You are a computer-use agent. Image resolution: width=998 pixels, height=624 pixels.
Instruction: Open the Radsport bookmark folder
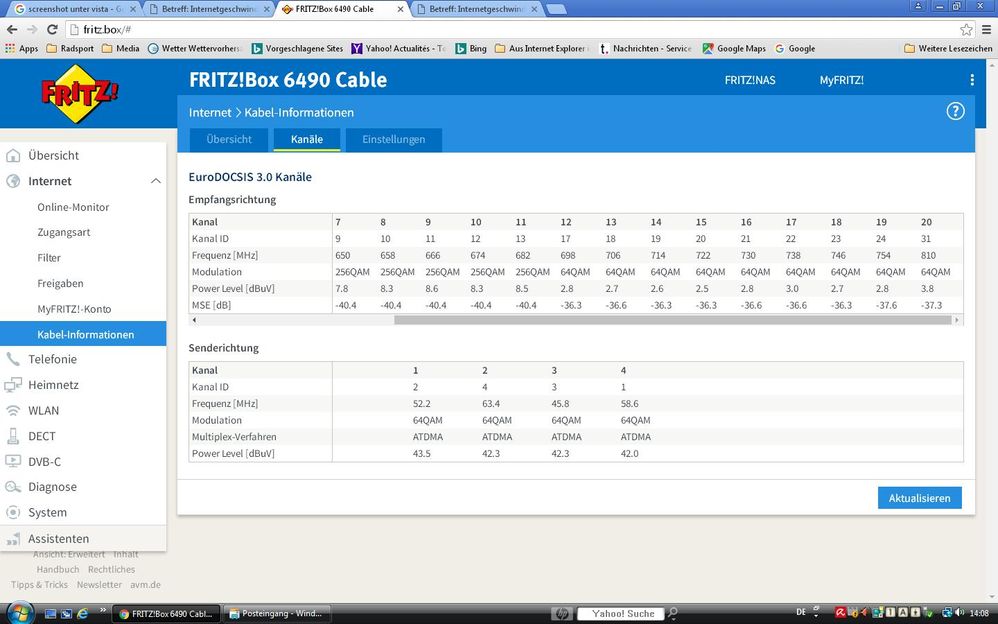click(x=70, y=48)
